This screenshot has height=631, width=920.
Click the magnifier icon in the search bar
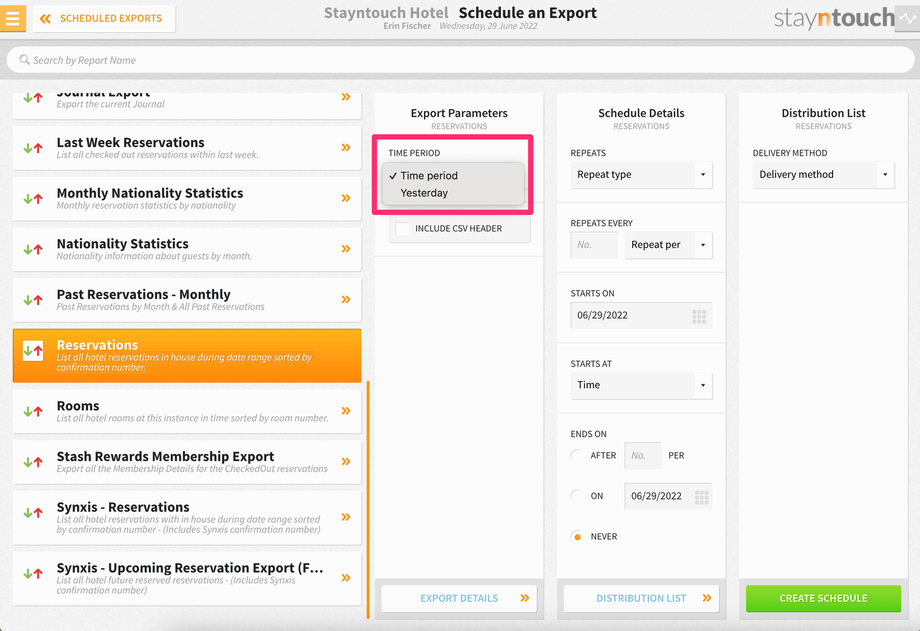coord(24,60)
